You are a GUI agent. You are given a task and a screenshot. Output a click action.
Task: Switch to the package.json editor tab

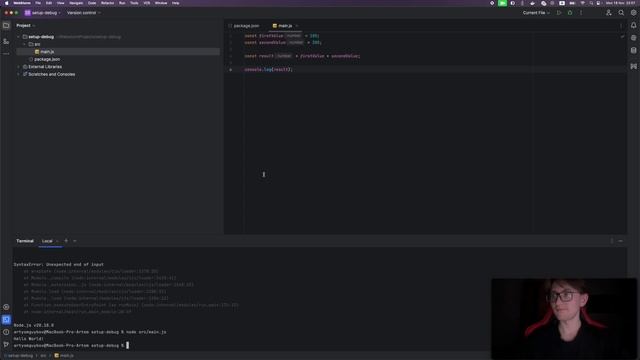point(244,26)
